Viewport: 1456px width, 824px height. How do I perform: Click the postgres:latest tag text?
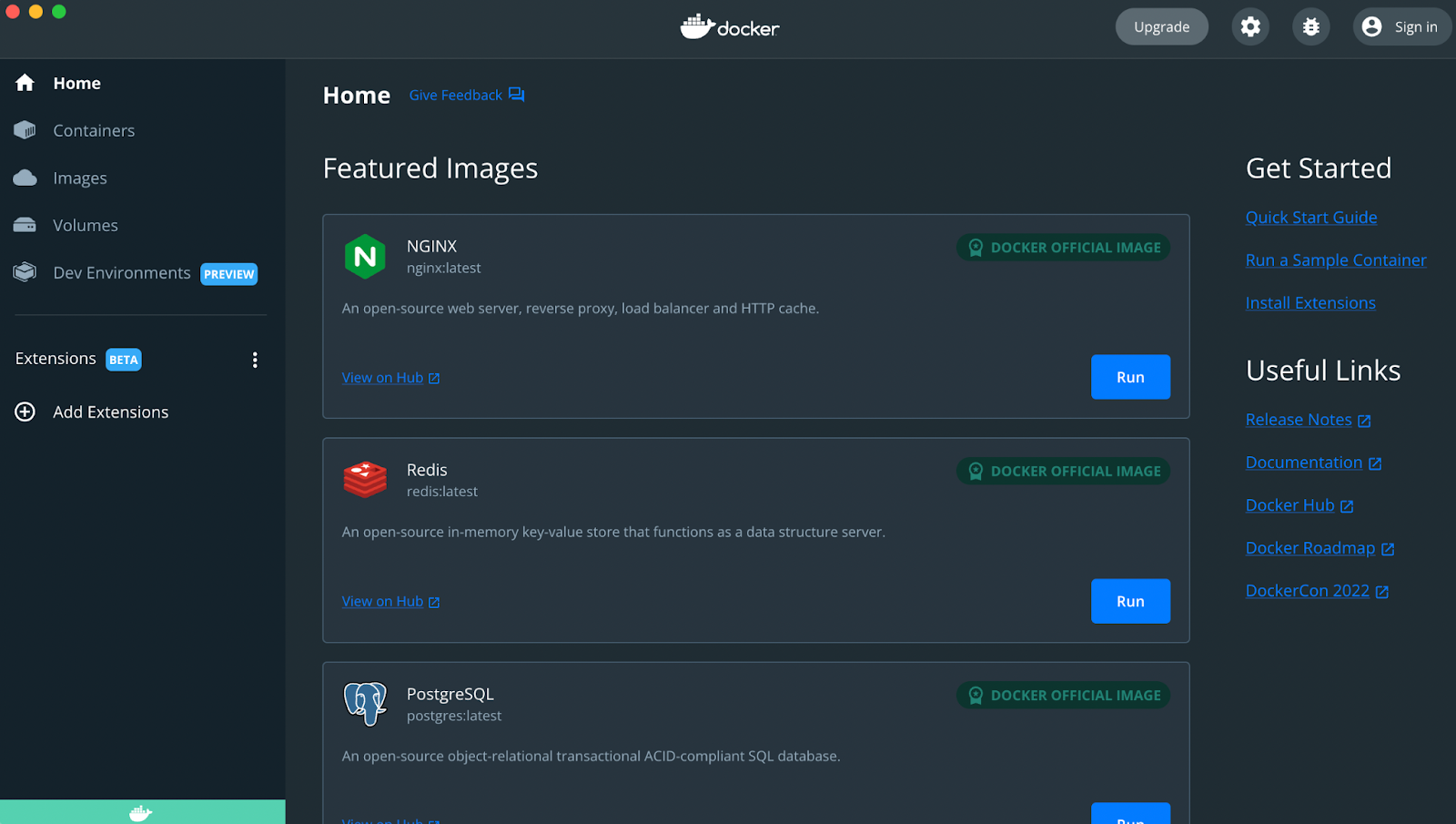[x=453, y=716]
